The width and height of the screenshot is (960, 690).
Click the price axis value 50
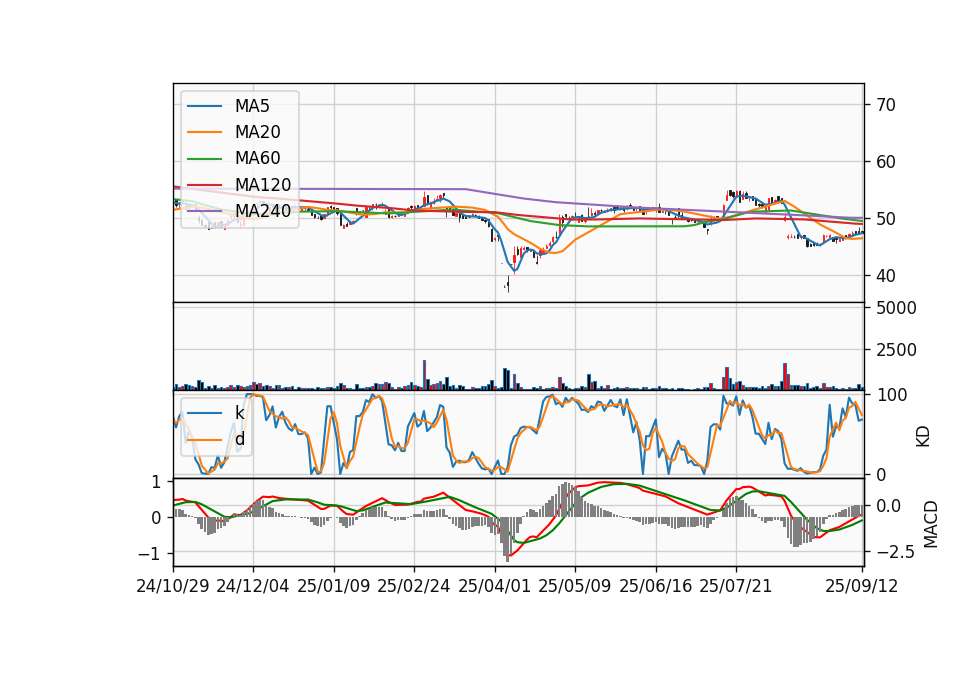(885, 219)
